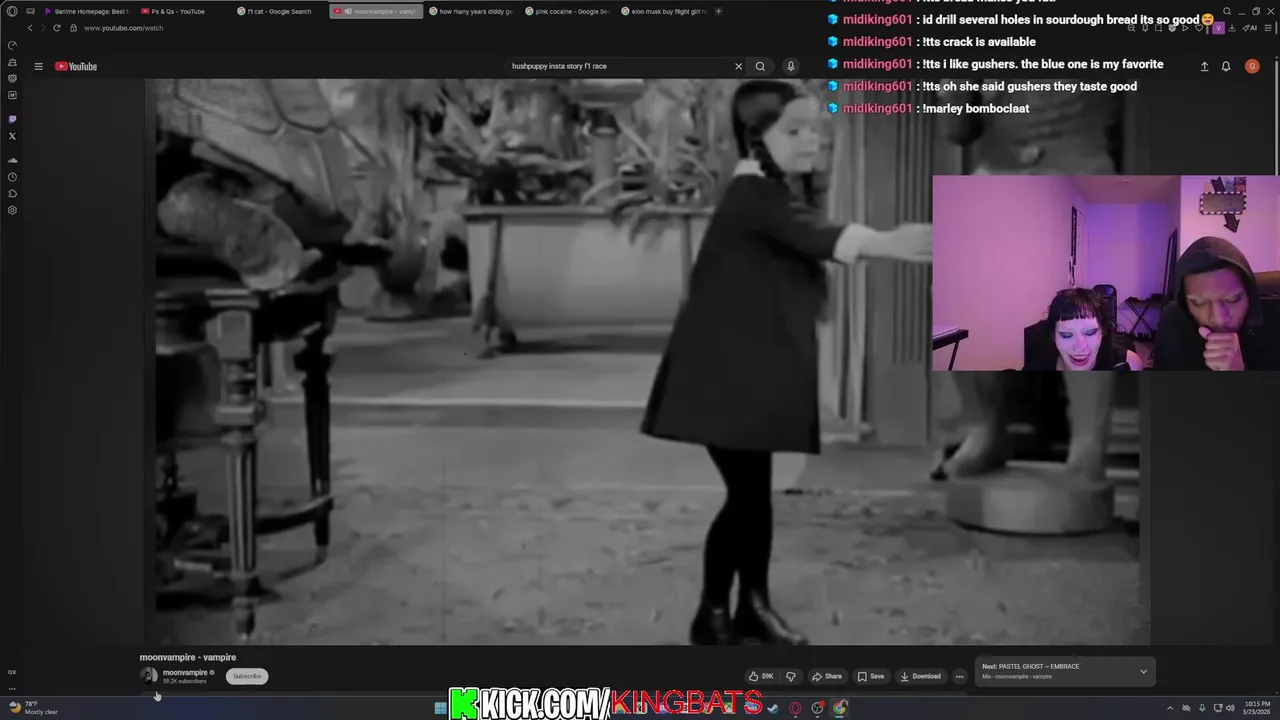This screenshot has height=720, width=1280.
Task: Open the GX Control speedometer panel
Action: click(12, 45)
